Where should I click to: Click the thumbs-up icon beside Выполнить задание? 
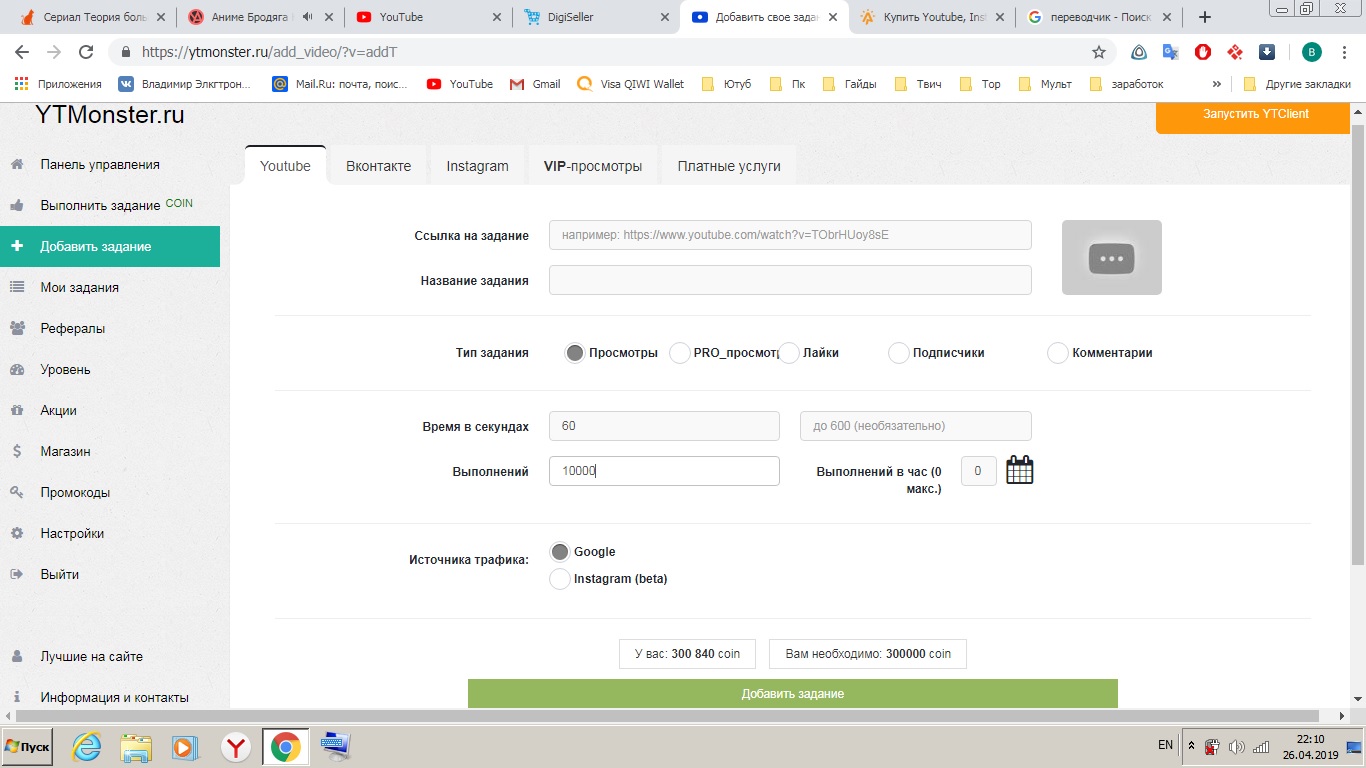click(17, 205)
